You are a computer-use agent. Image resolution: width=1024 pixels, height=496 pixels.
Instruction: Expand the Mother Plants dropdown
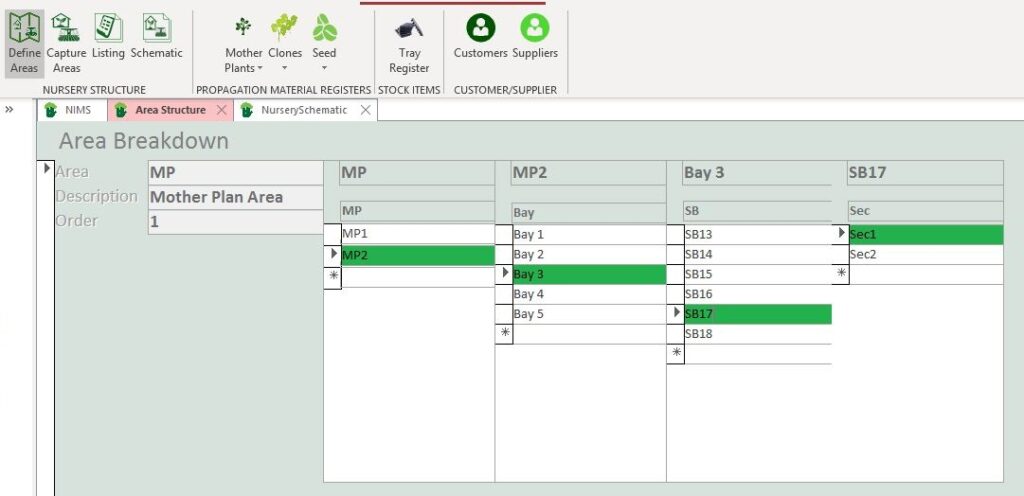(259, 69)
